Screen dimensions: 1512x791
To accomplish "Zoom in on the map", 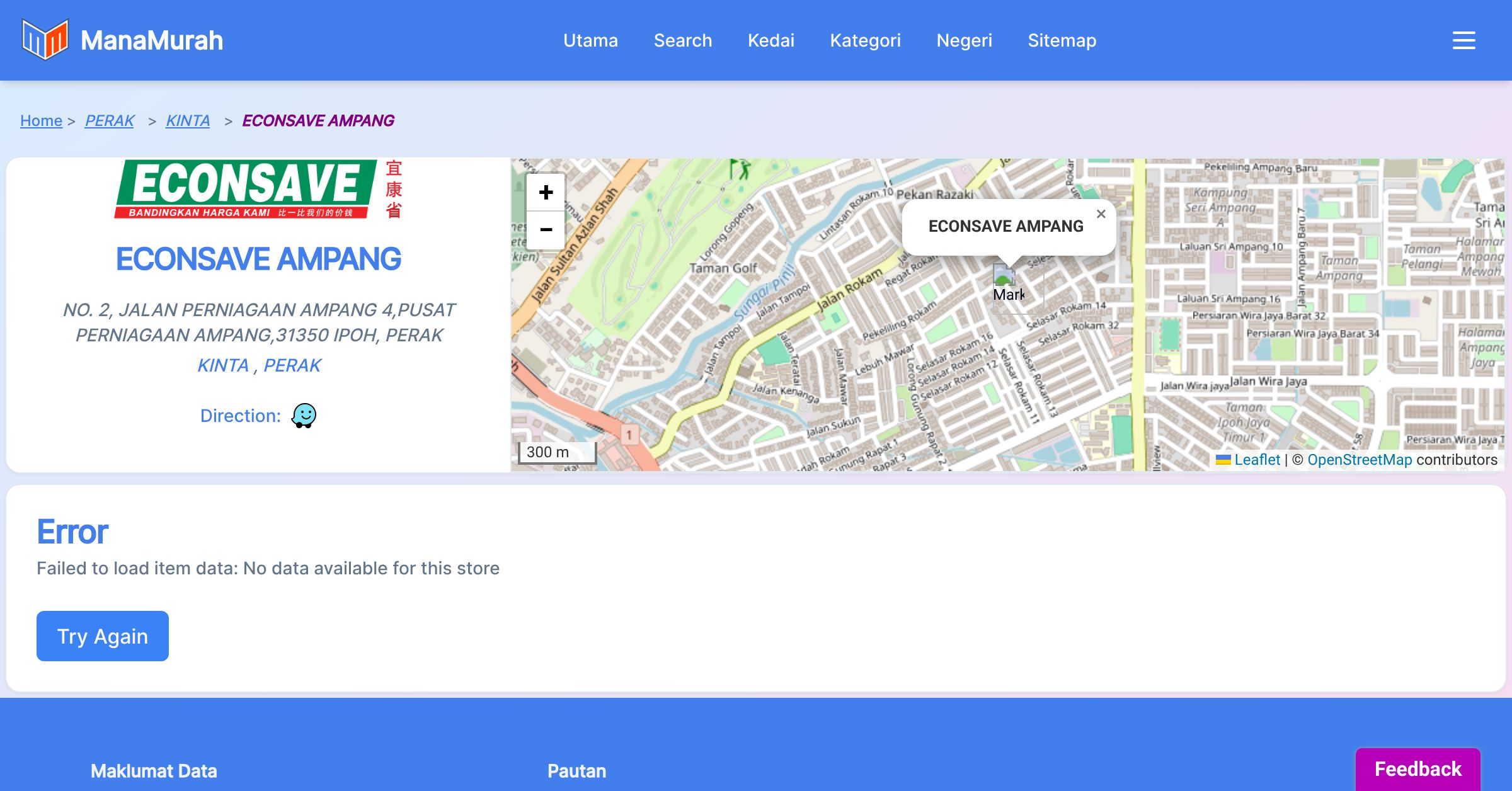I will point(546,192).
